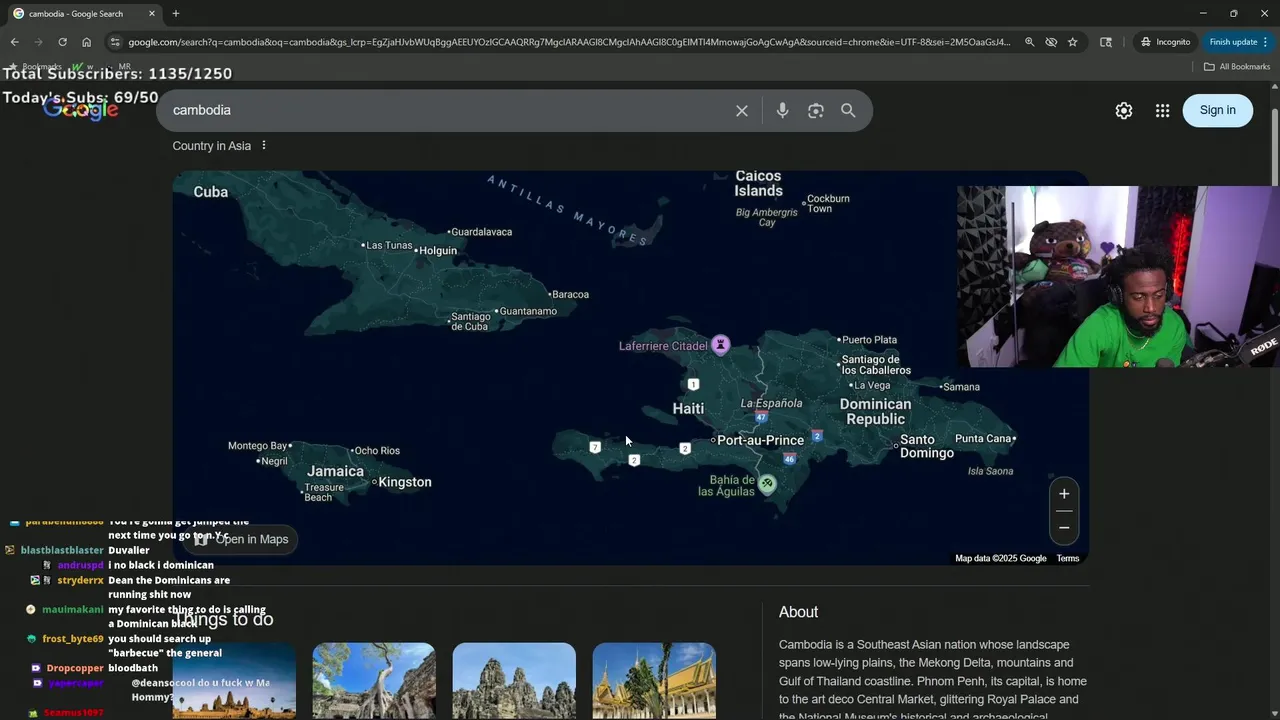Open the golden palace thumbnail
The width and height of the screenshot is (1280, 720).
point(654,681)
